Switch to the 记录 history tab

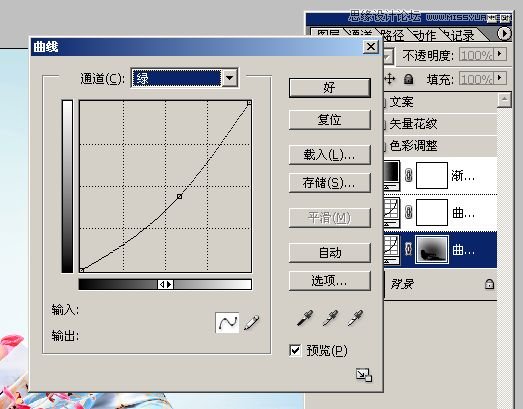point(462,35)
